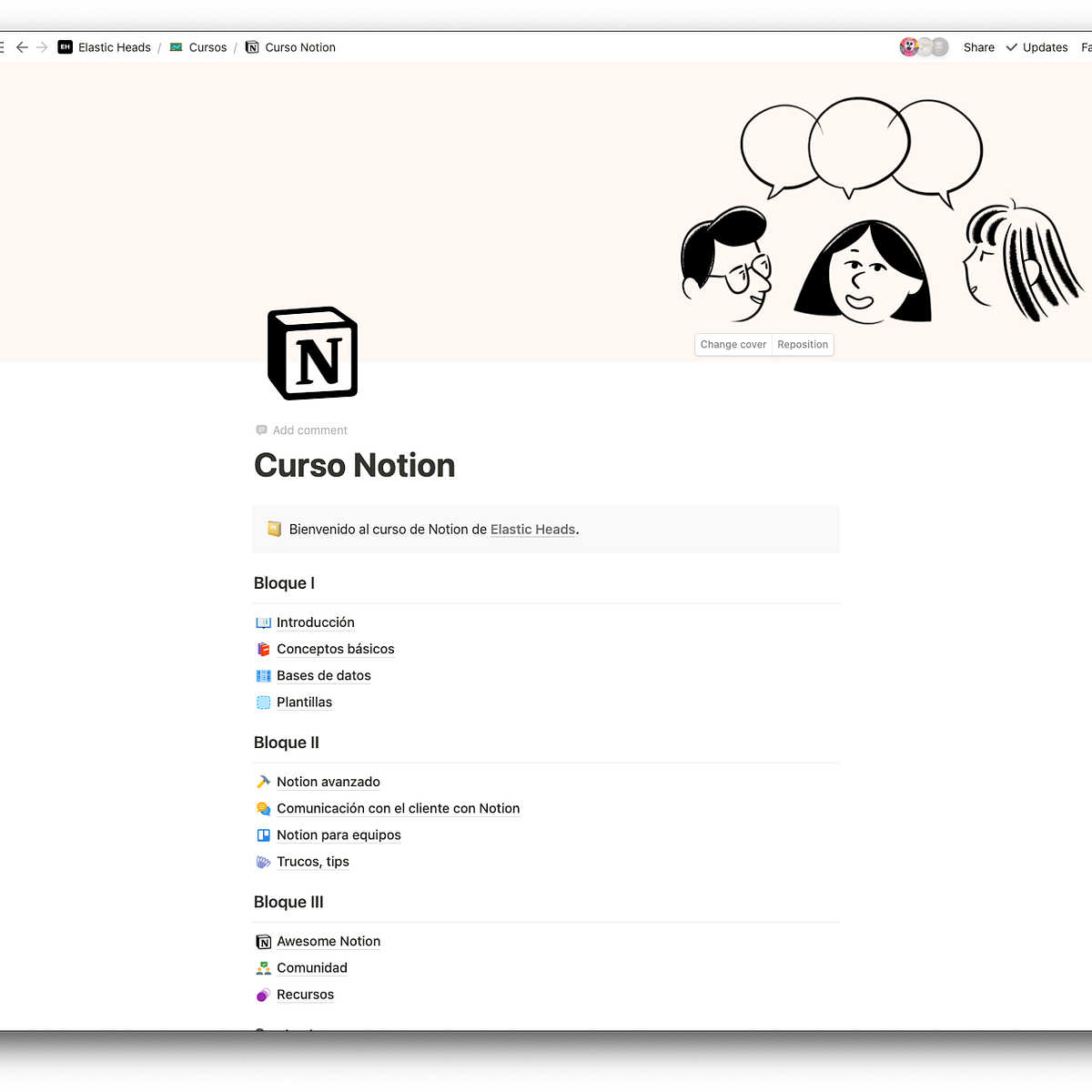Click the speech bubble icon beside Comunicación
The image size is (1092, 1092).
(263, 808)
